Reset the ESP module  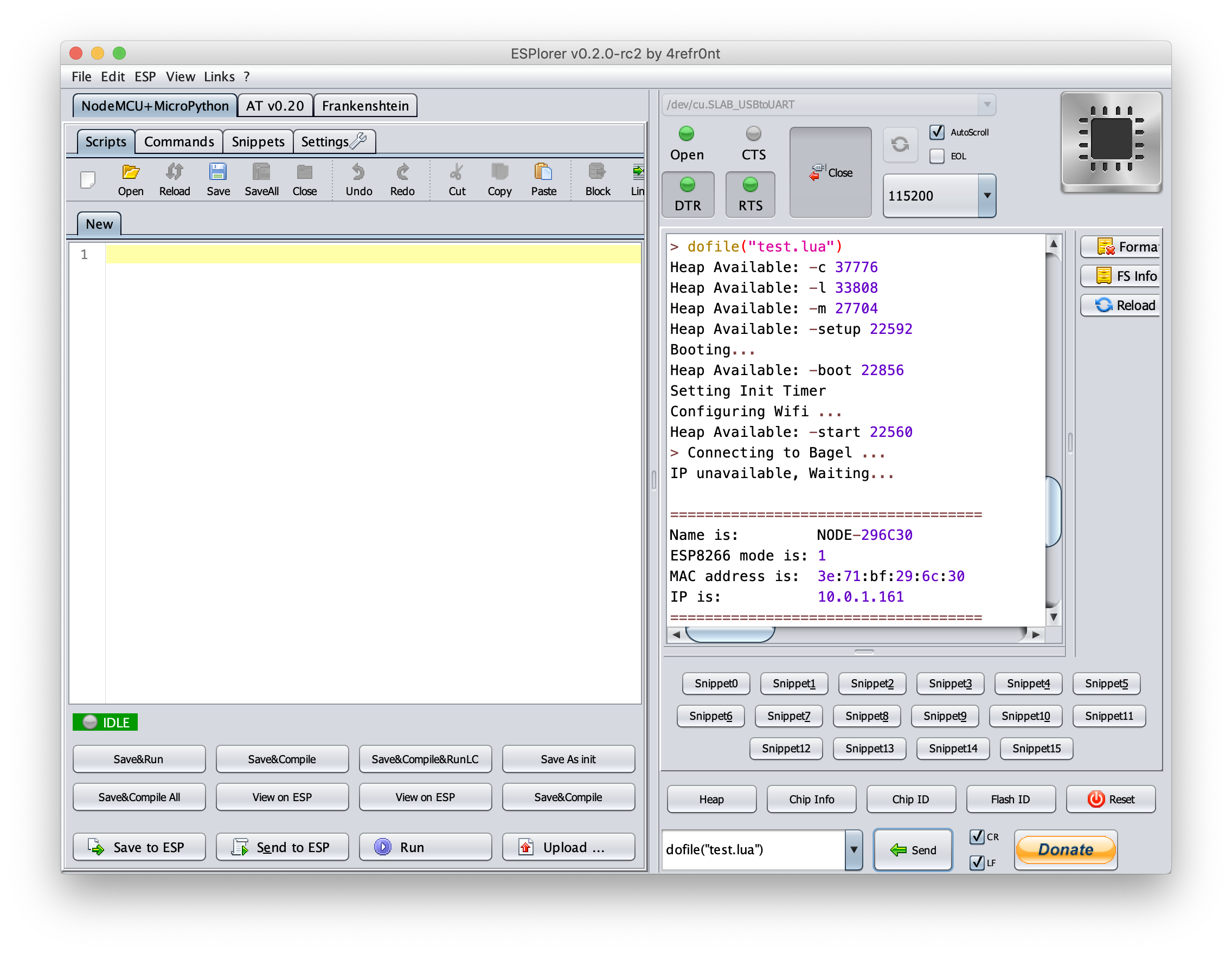[1111, 800]
